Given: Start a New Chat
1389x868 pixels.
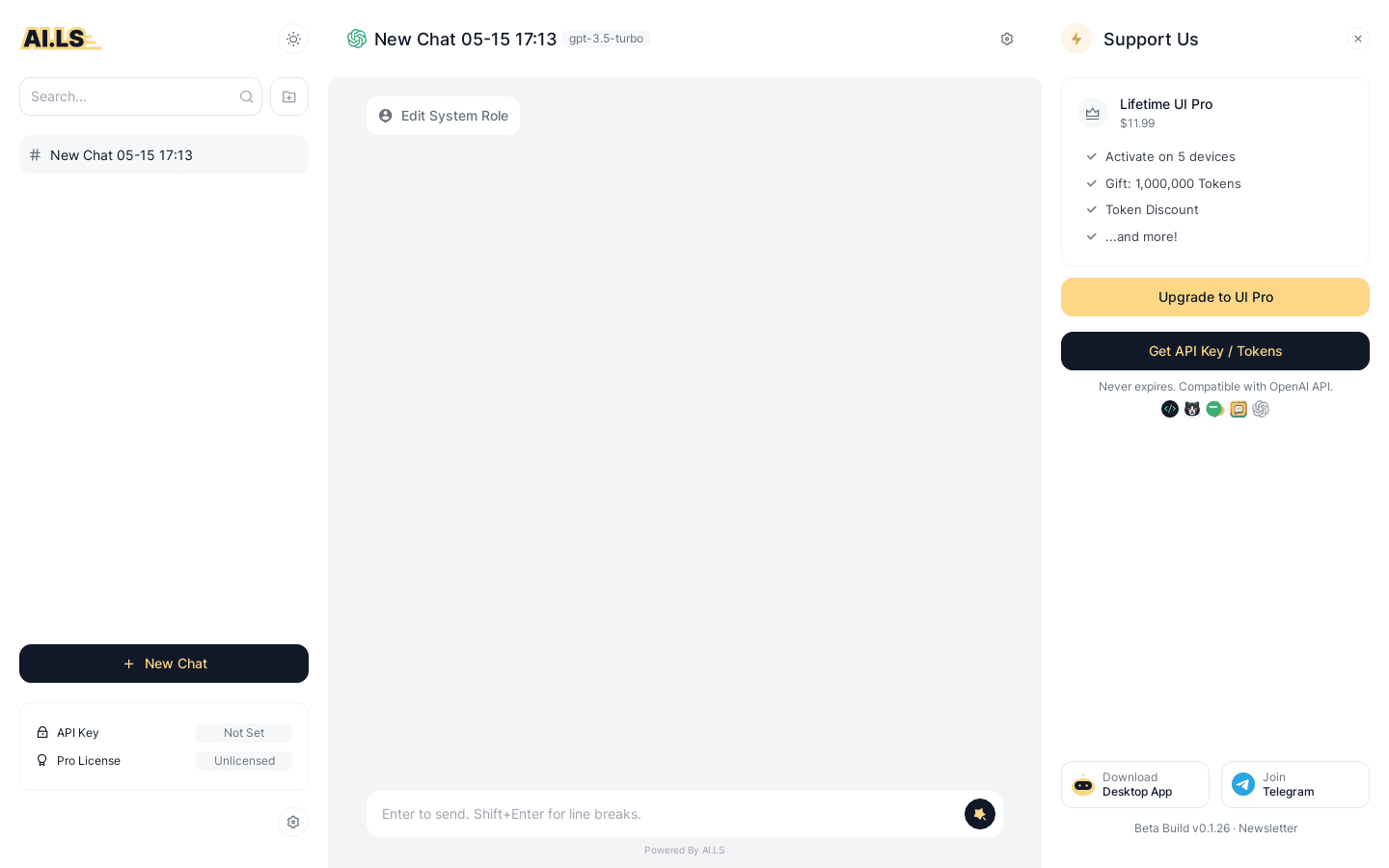Looking at the screenshot, I should (164, 664).
